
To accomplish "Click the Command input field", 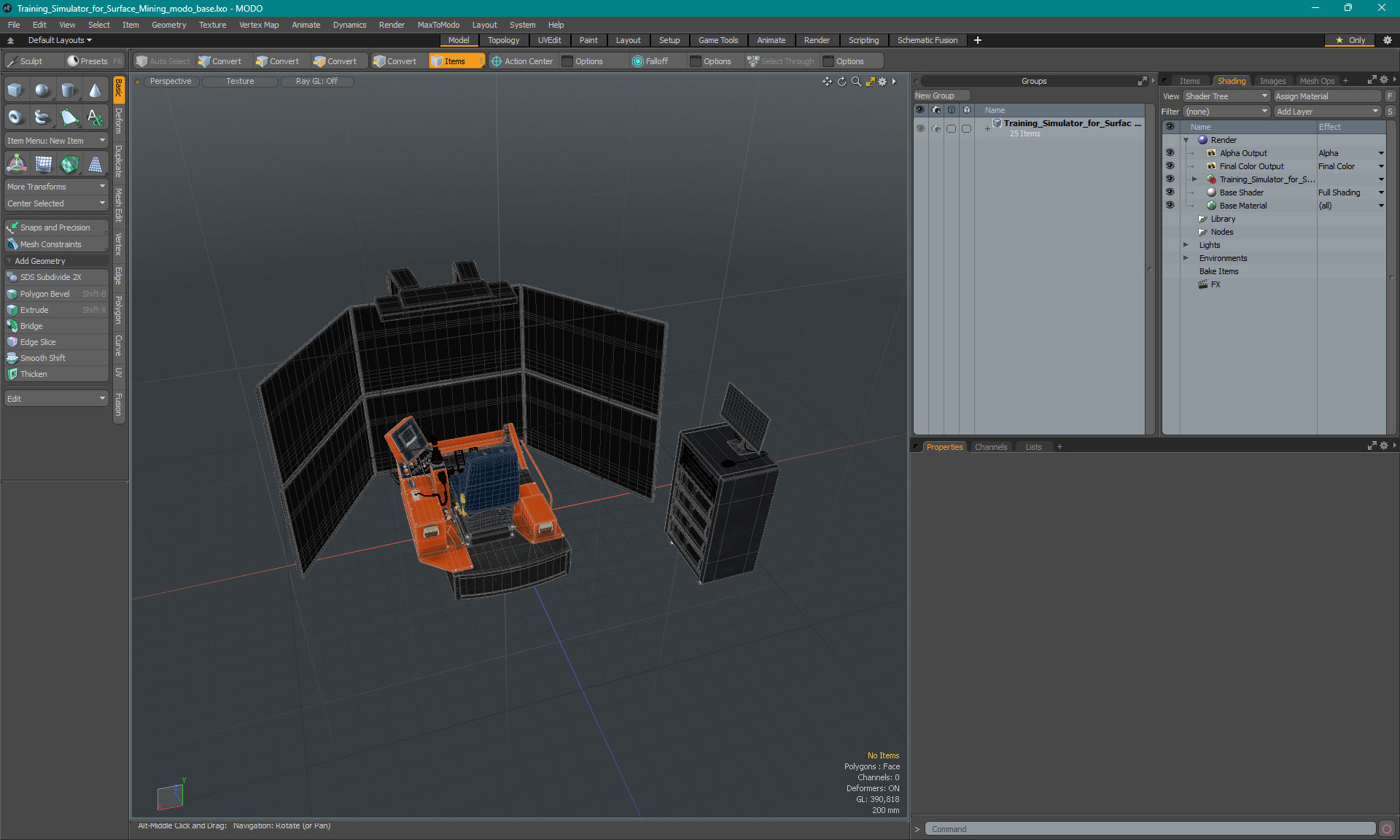I will coord(1149,829).
